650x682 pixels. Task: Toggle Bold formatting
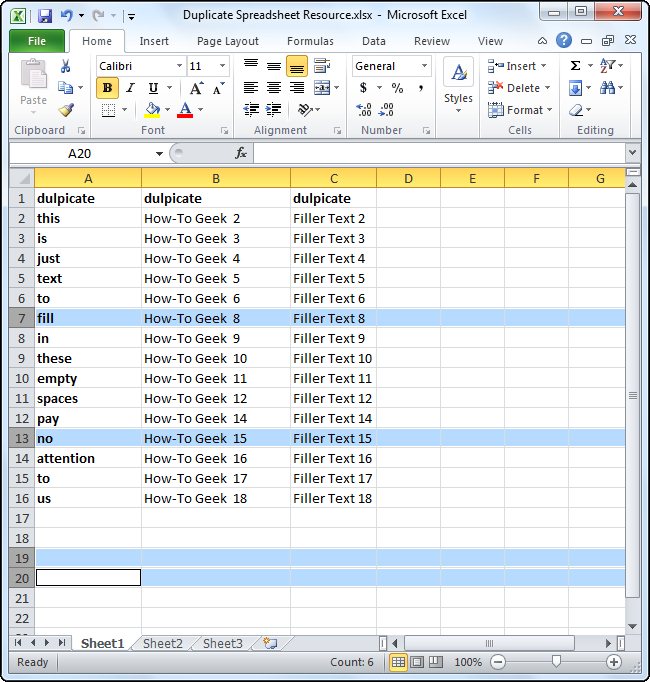(x=107, y=88)
